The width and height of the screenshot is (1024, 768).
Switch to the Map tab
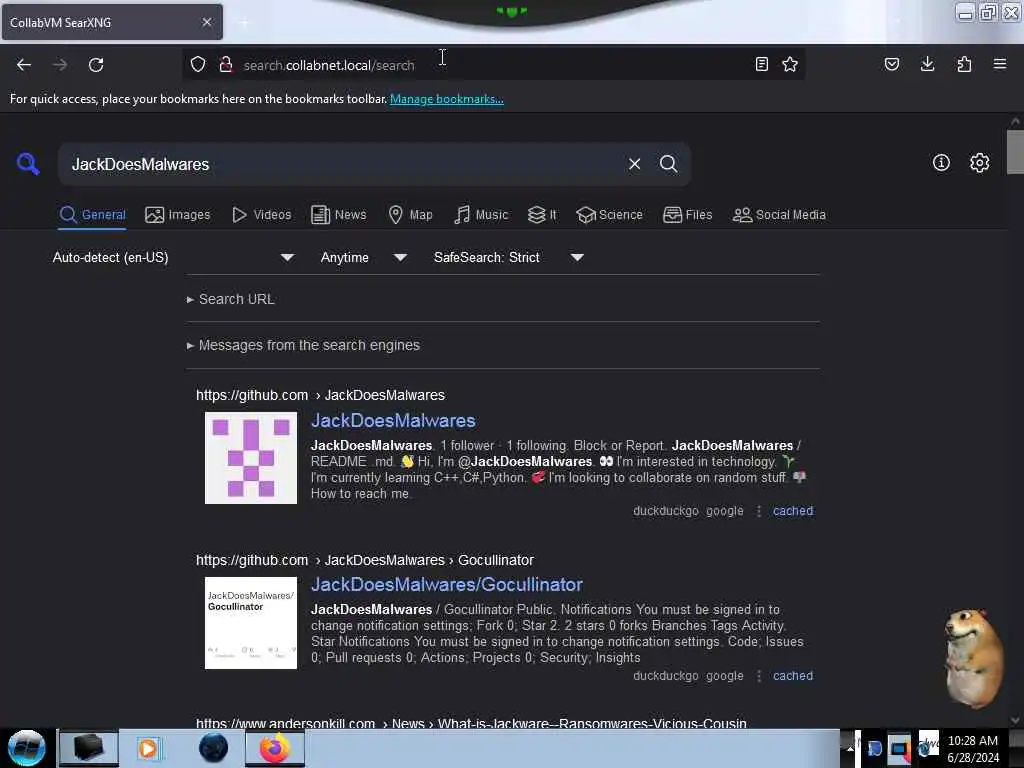coord(410,215)
